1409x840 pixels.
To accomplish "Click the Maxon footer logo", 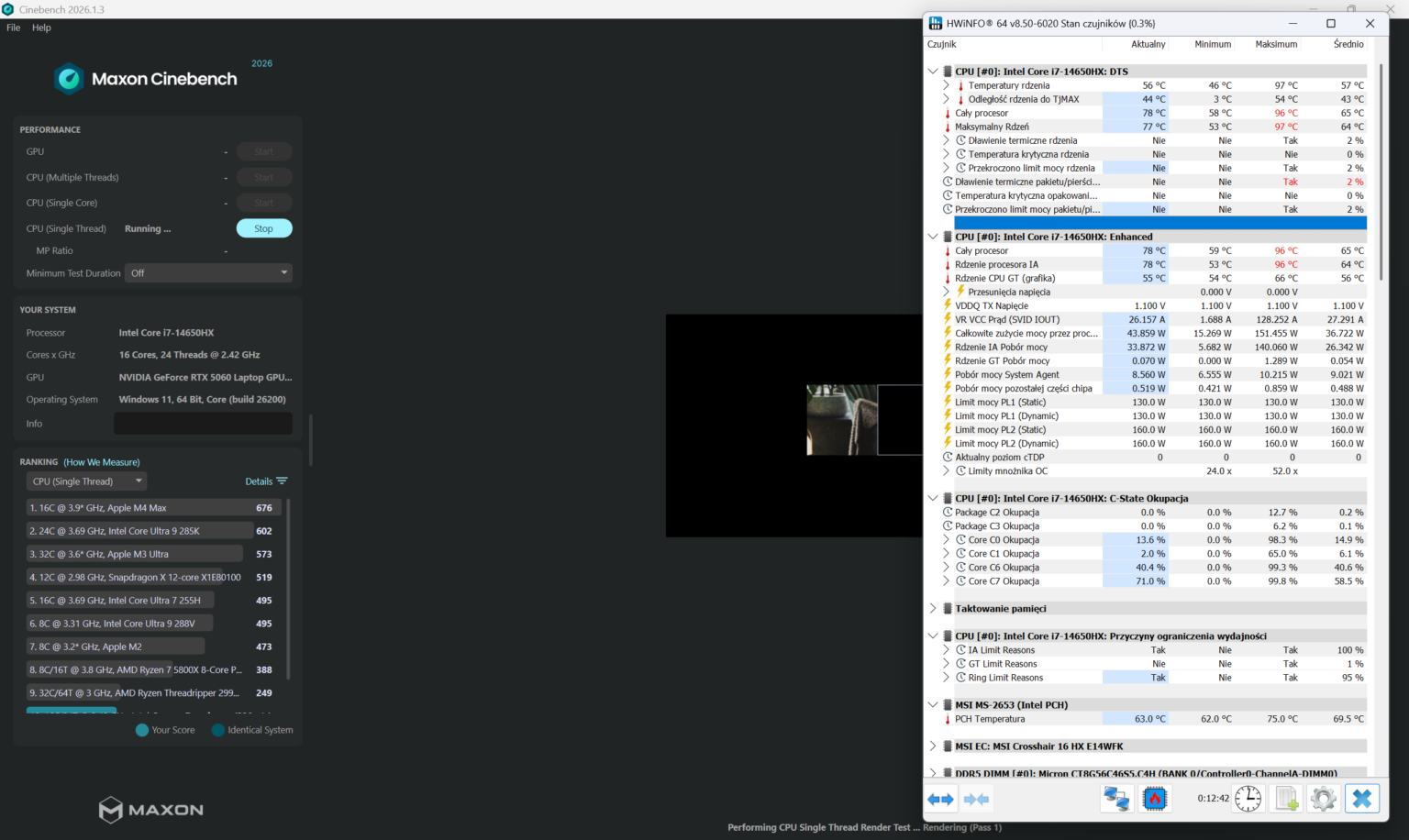I will [151, 810].
